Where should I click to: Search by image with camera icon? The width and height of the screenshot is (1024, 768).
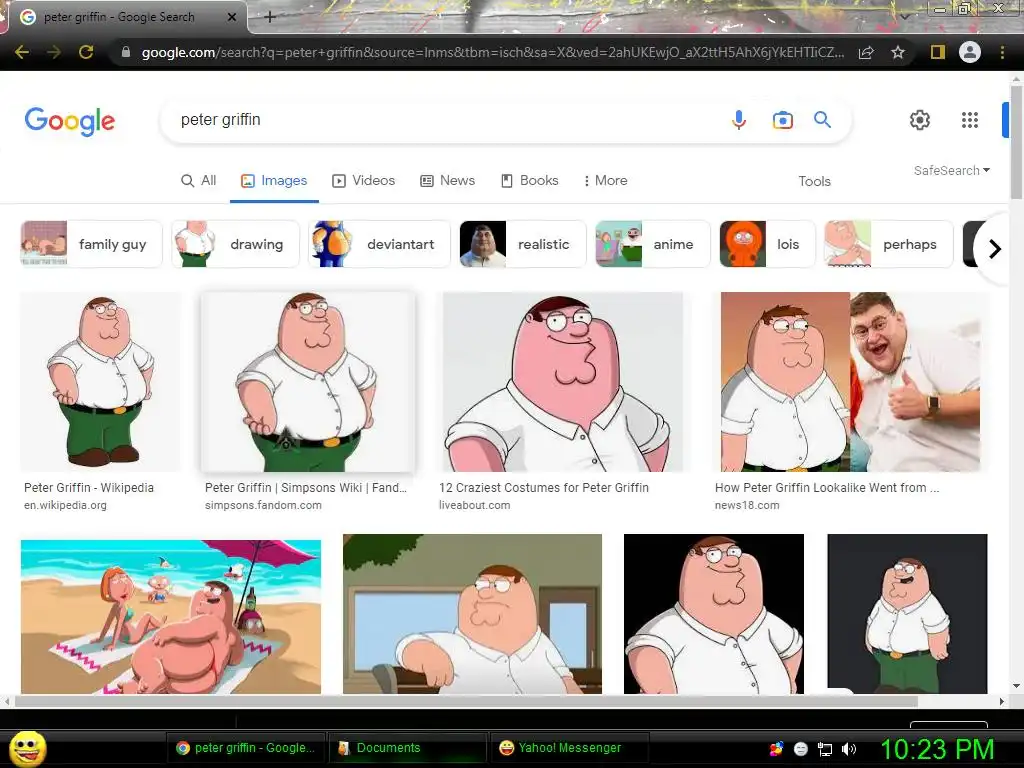click(x=782, y=120)
